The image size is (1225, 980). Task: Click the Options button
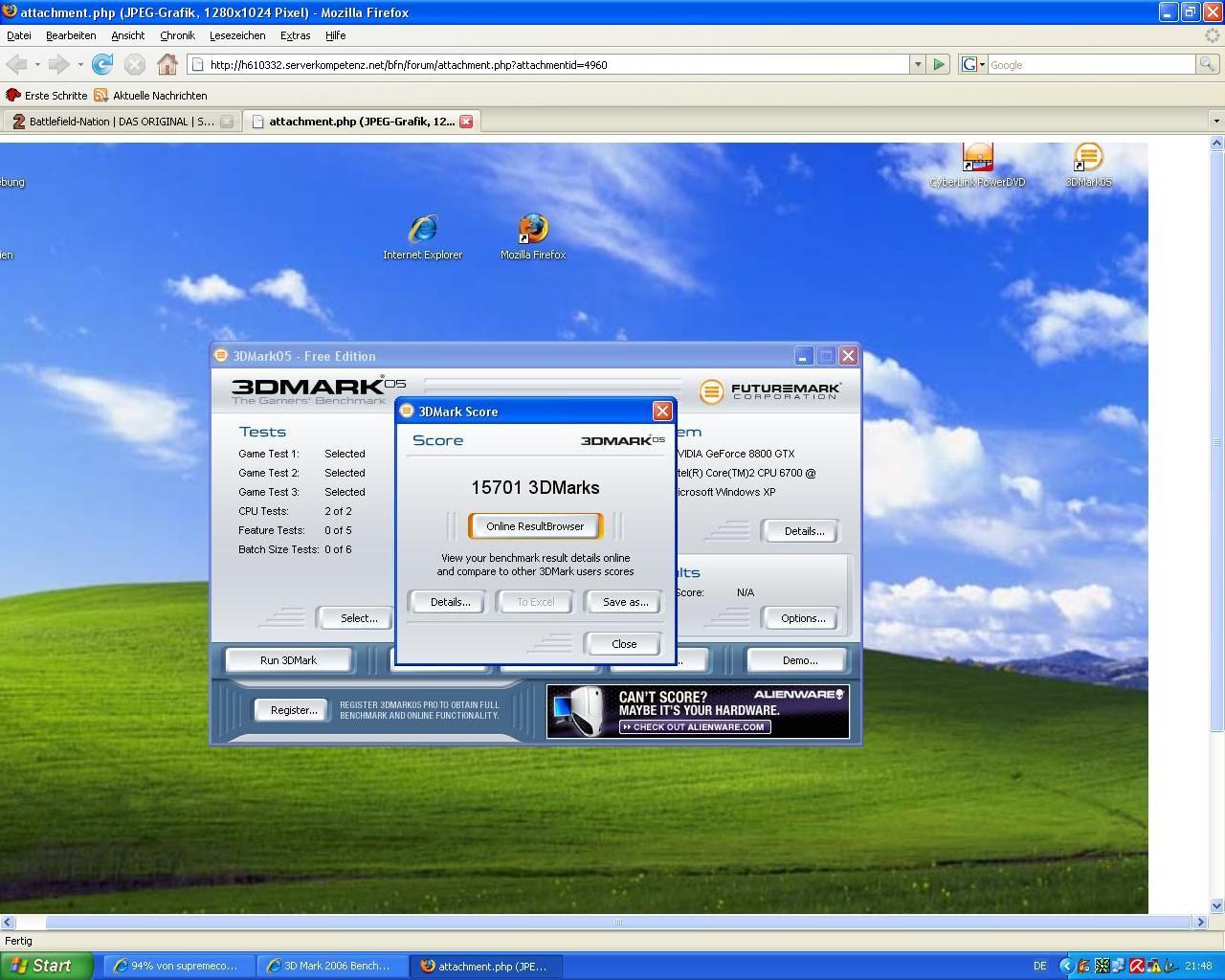pyautogui.click(x=802, y=618)
